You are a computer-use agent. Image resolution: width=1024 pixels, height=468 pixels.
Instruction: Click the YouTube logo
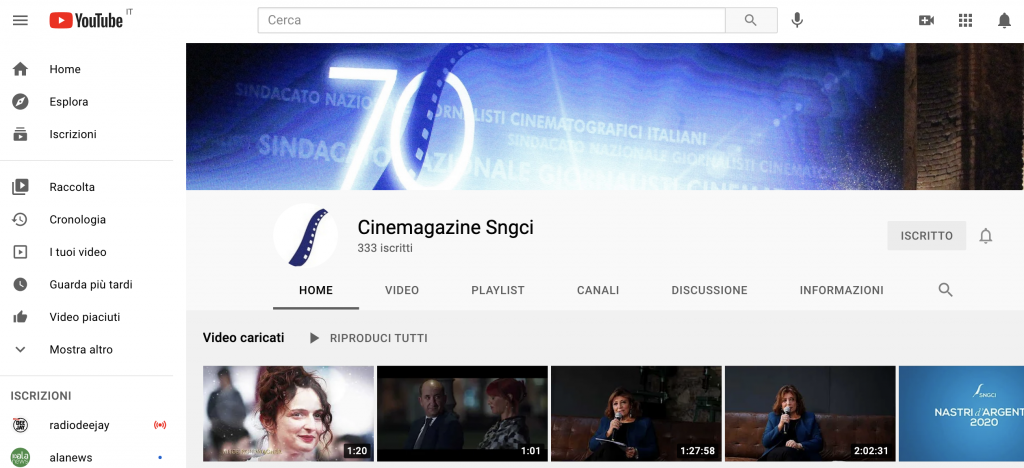(x=86, y=20)
